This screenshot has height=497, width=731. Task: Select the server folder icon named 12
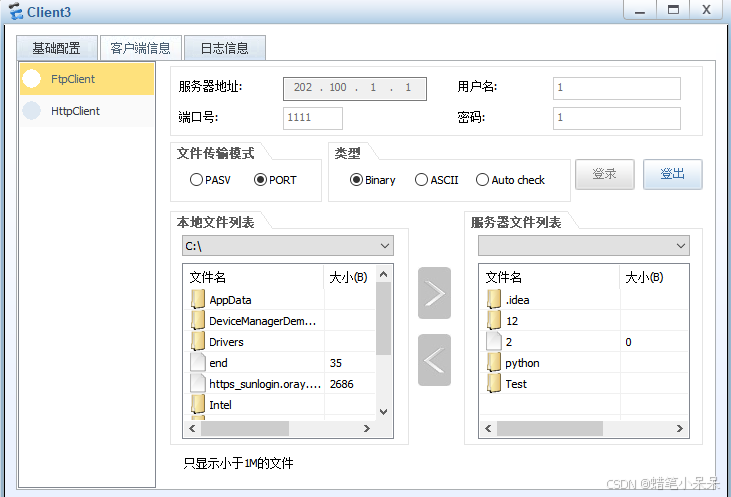494,320
